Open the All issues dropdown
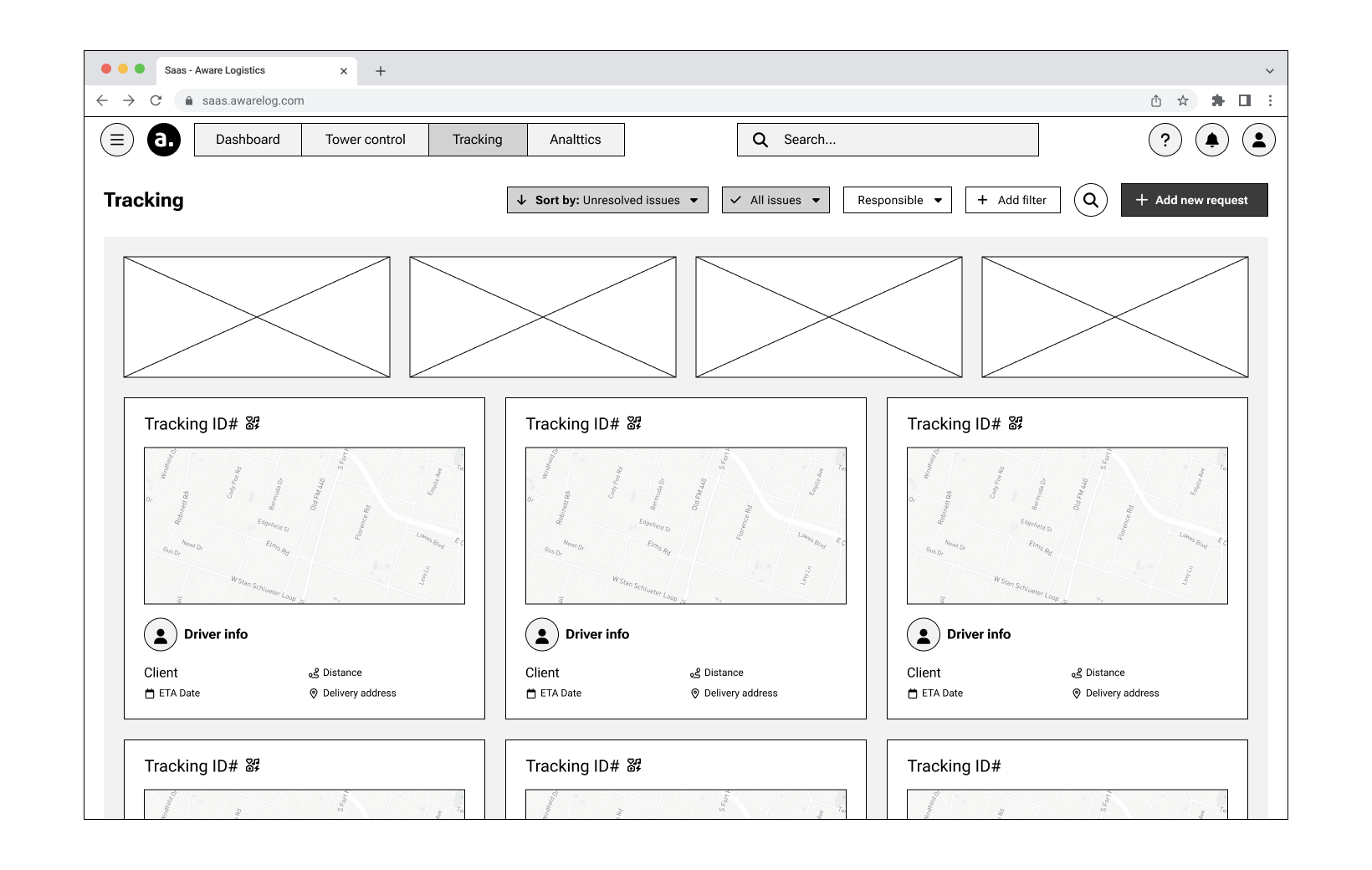 776,200
